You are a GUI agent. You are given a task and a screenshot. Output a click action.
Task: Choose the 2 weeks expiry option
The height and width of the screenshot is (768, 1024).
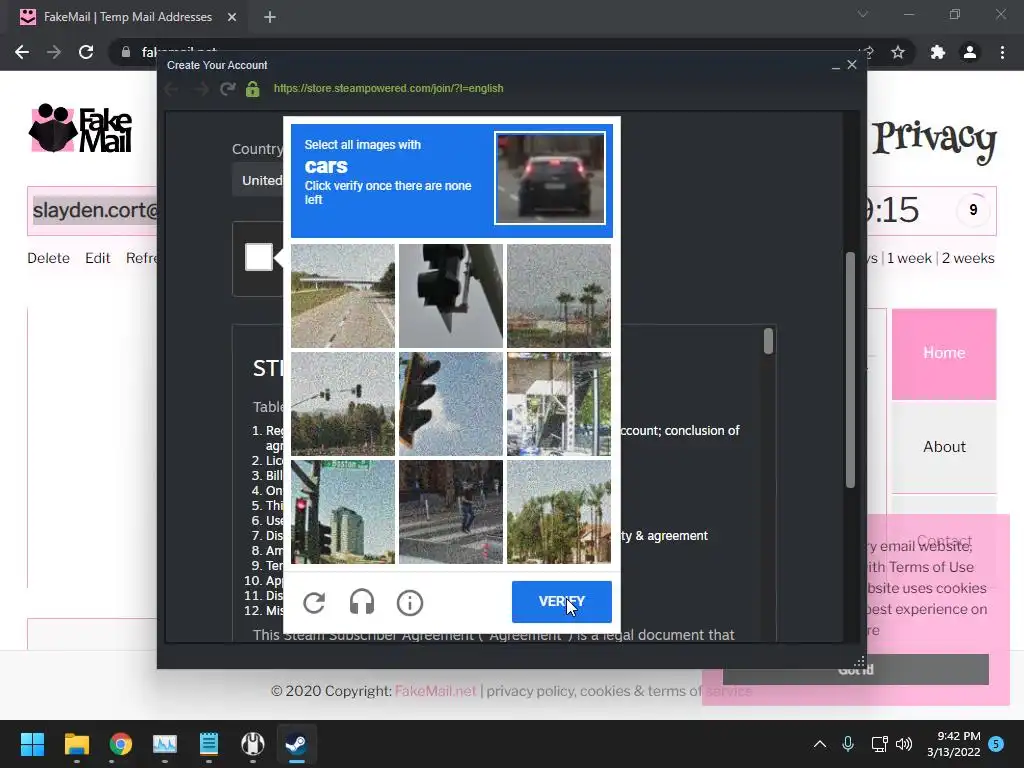[968, 258]
